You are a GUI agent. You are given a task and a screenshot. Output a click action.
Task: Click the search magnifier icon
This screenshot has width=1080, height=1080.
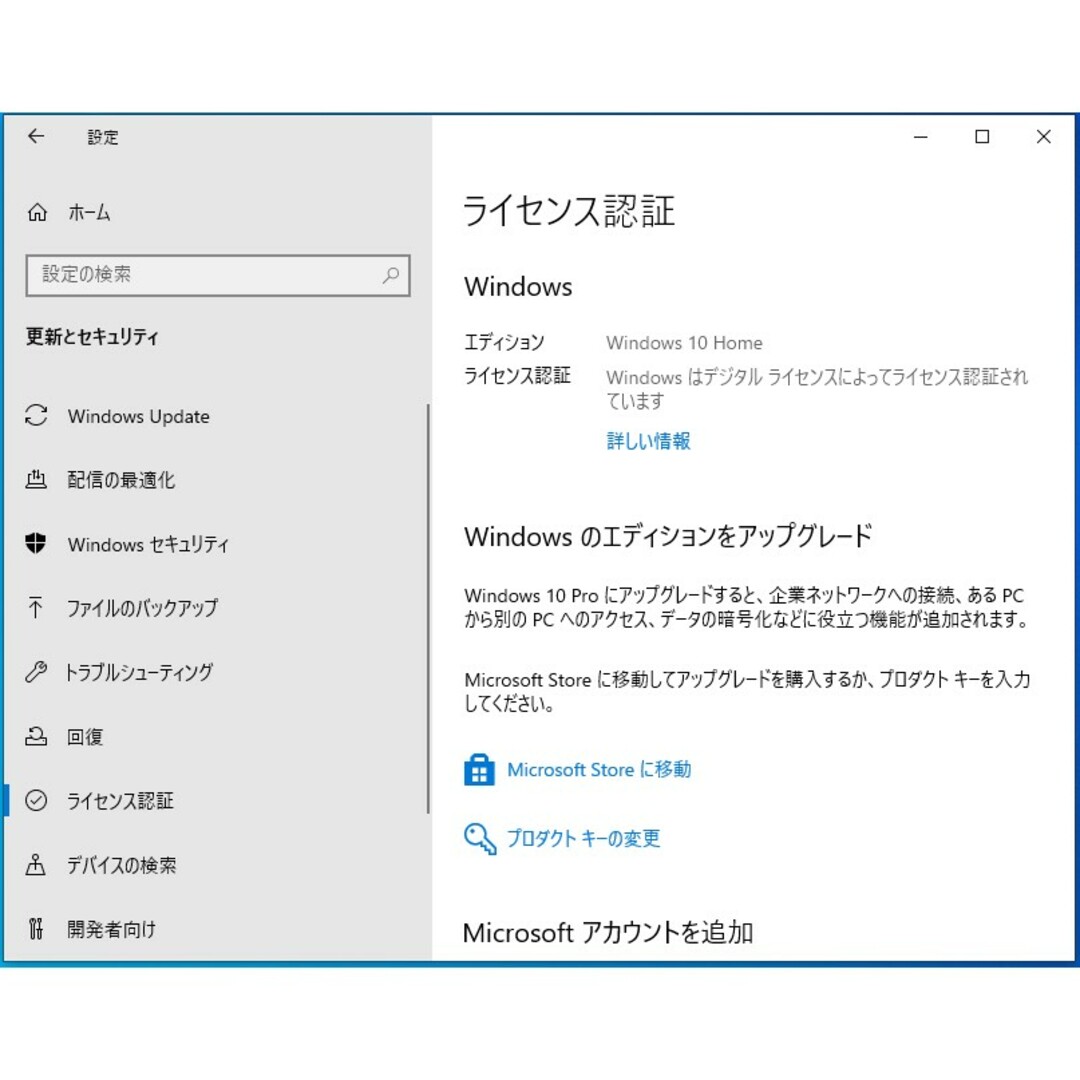coord(391,276)
